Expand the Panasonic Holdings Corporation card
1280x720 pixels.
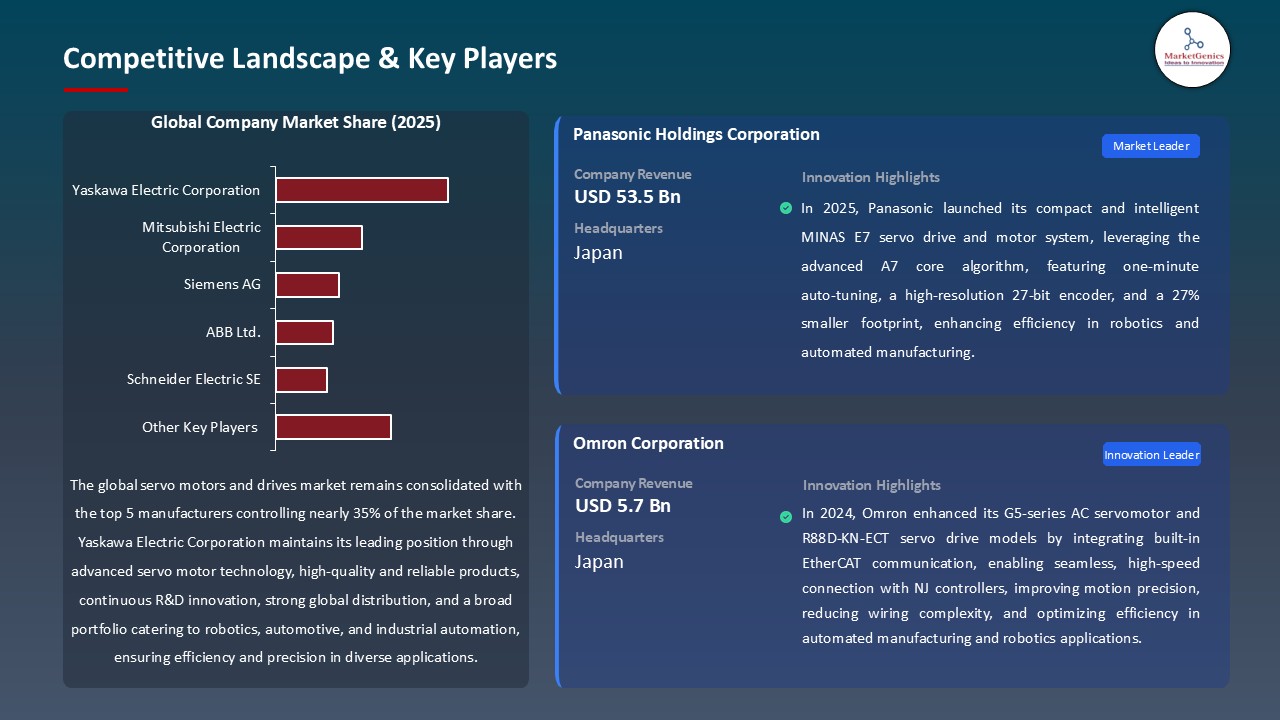click(x=696, y=134)
